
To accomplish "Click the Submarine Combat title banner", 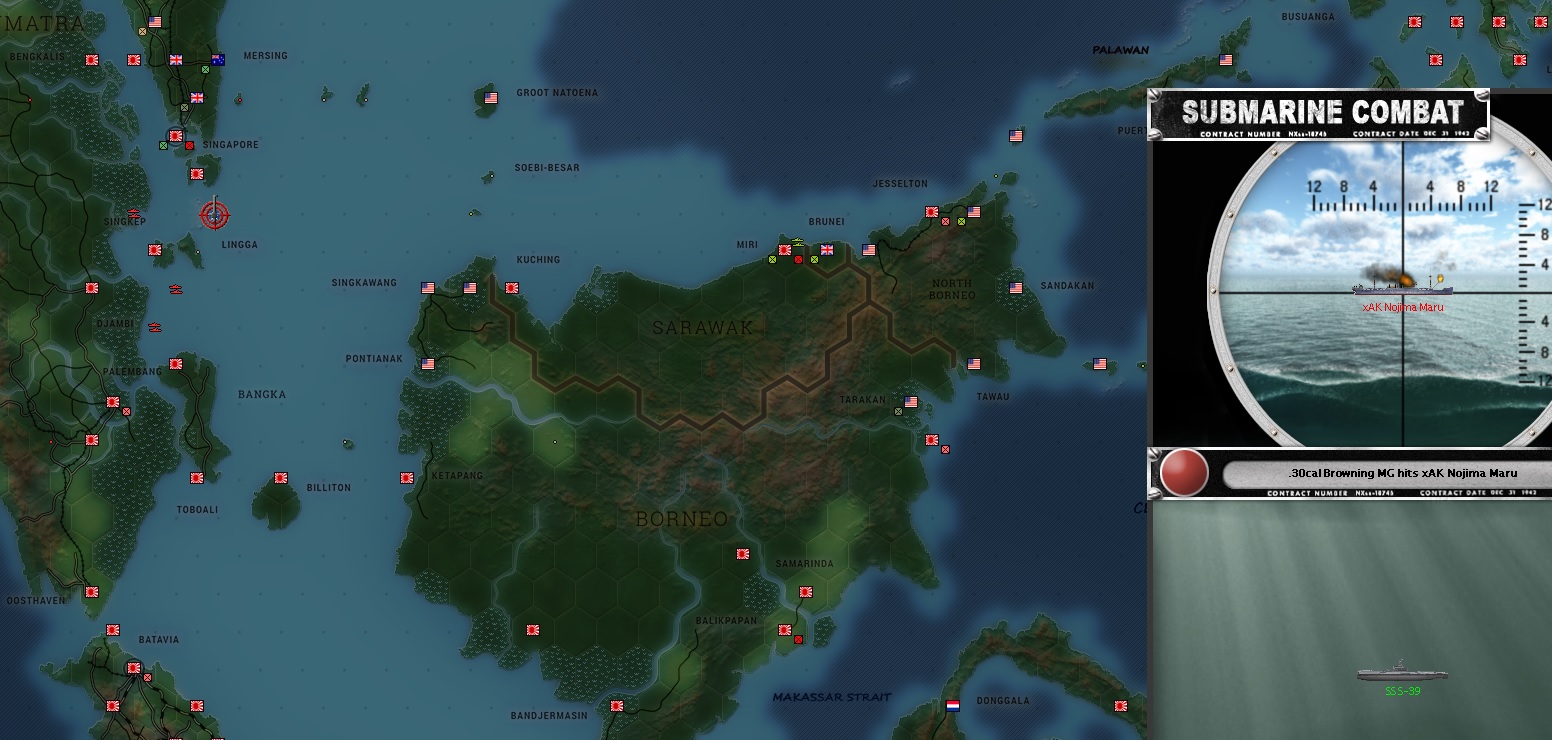I will [x=1319, y=114].
